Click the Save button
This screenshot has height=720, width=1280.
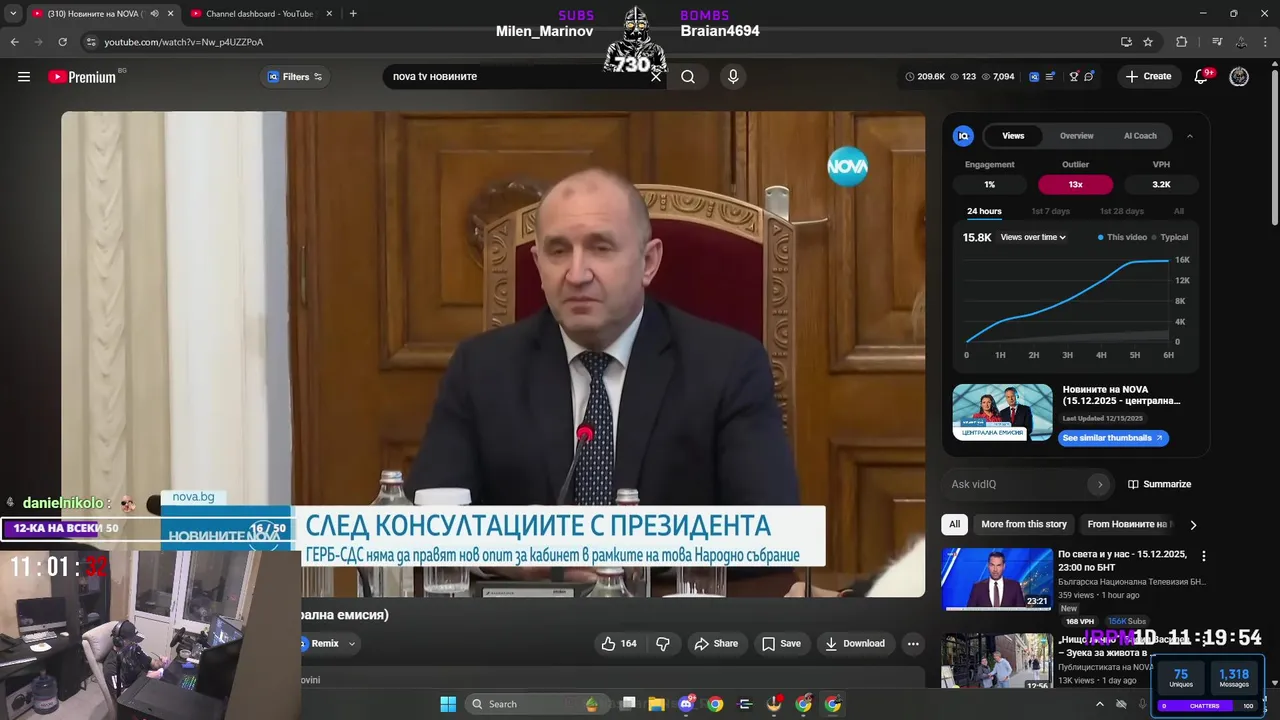click(781, 644)
